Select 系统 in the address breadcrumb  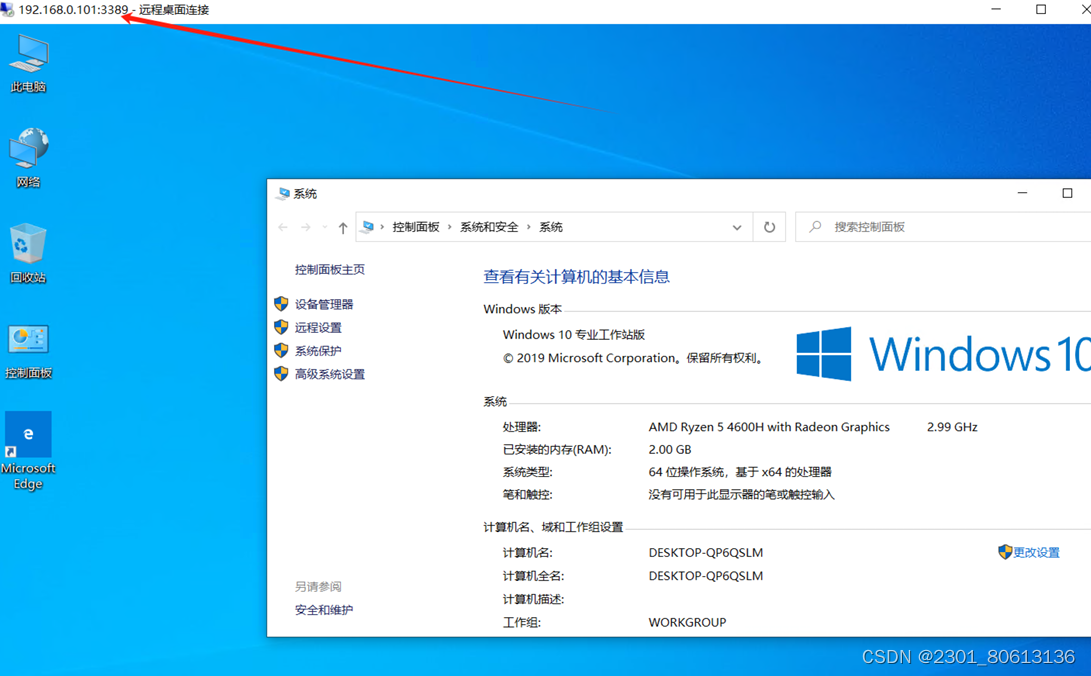[551, 227]
